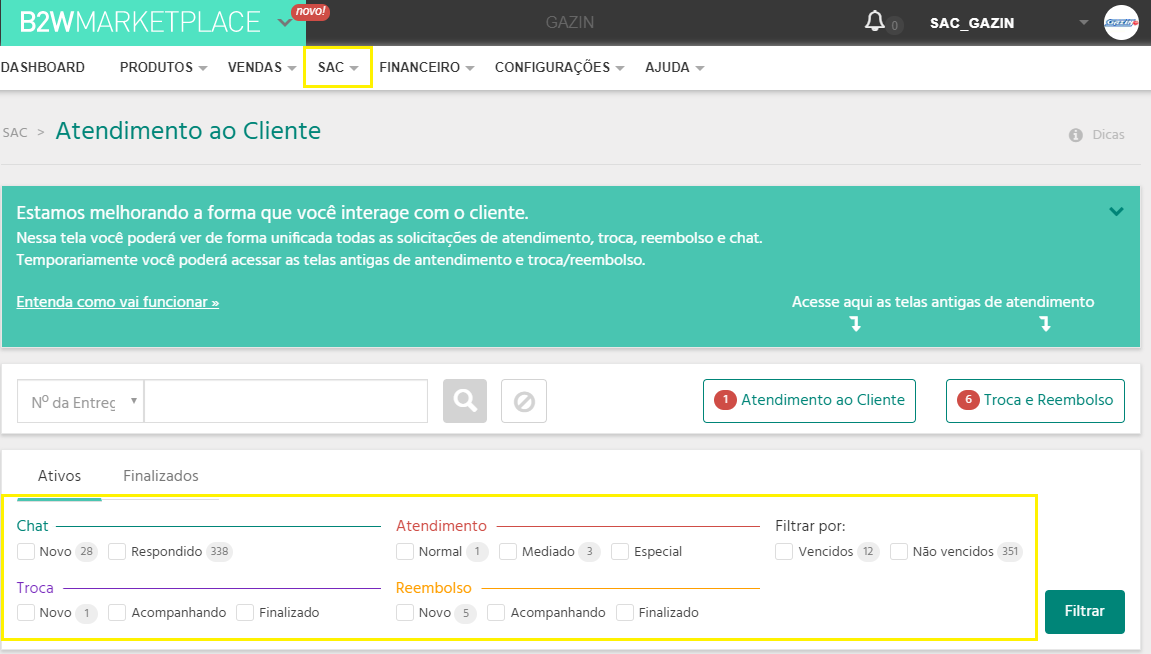Enable the Vencidos filter checkbox

click(x=784, y=551)
